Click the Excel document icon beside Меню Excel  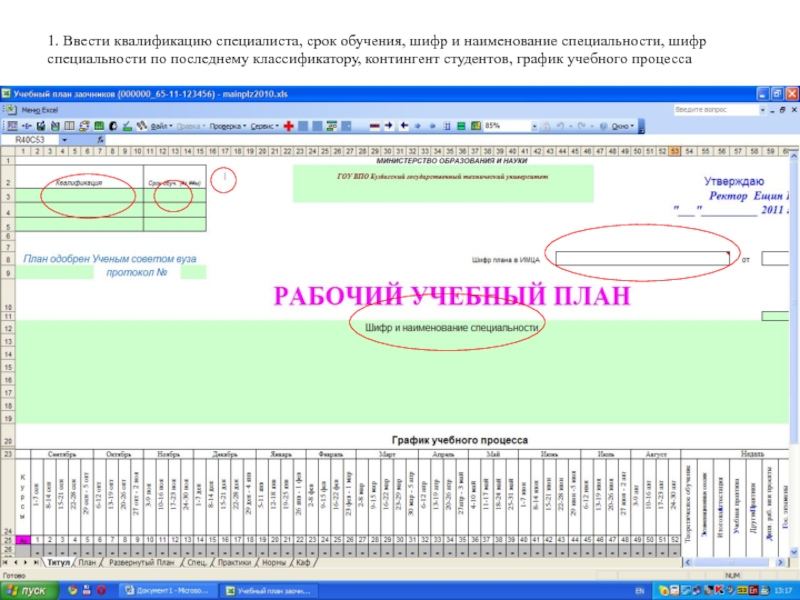[x=10, y=110]
